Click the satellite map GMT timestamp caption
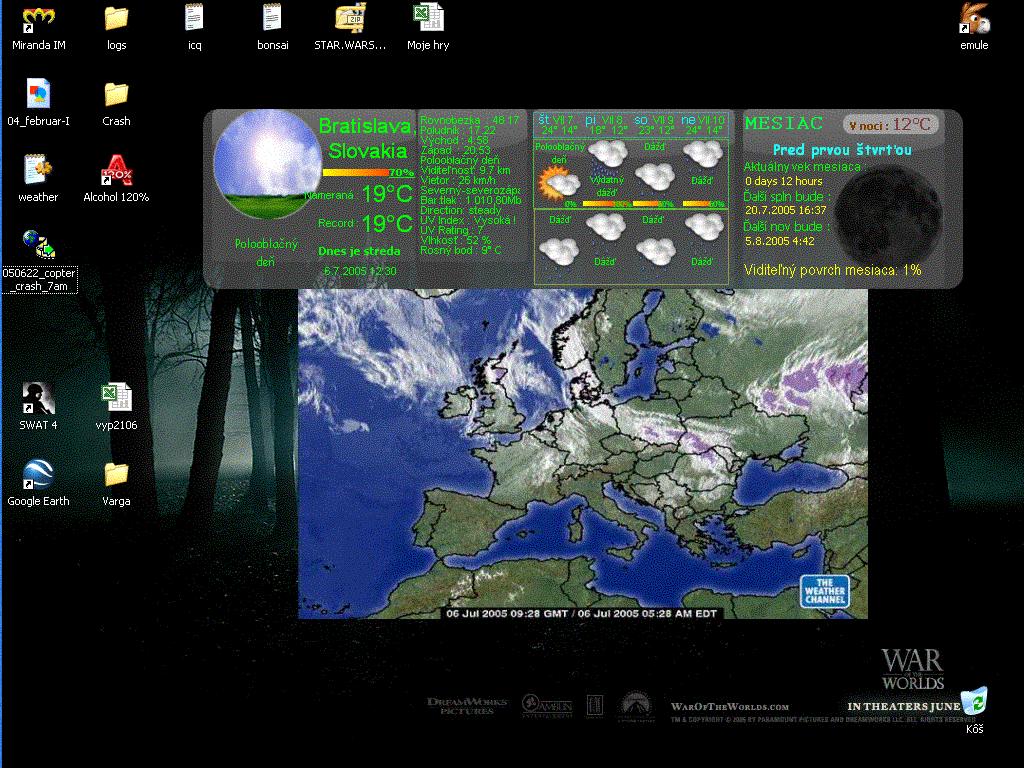The height and width of the screenshot is (768, 1024). [581, 614]
